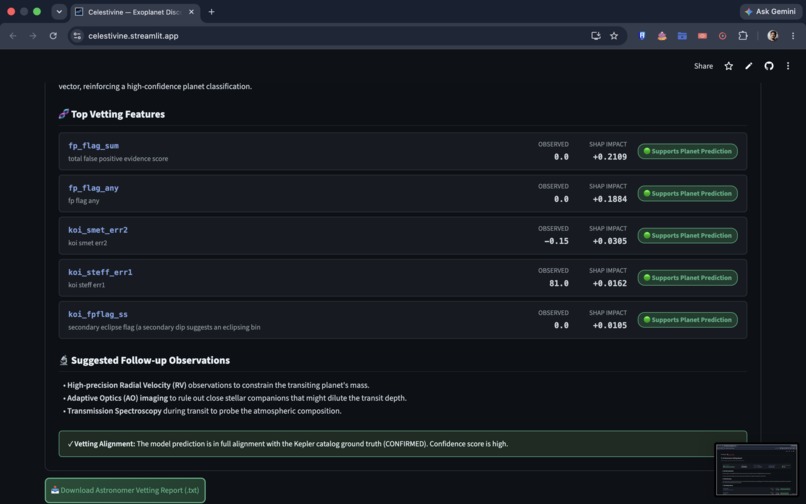806x504 pixels.
Task: Click the download icon on the report button
Action: pos(55,490)
